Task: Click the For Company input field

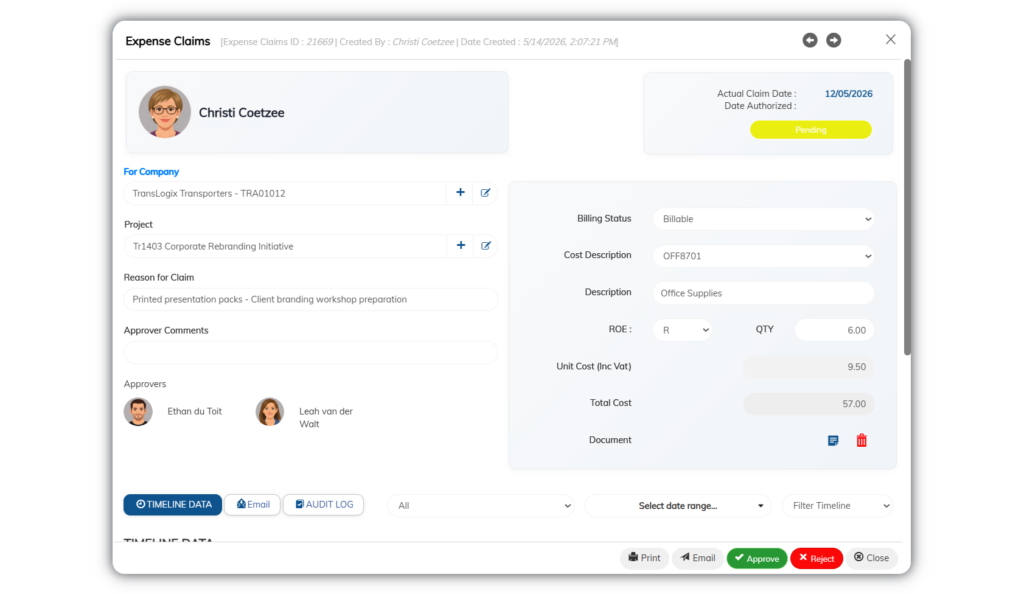Action: coord(285,193)
